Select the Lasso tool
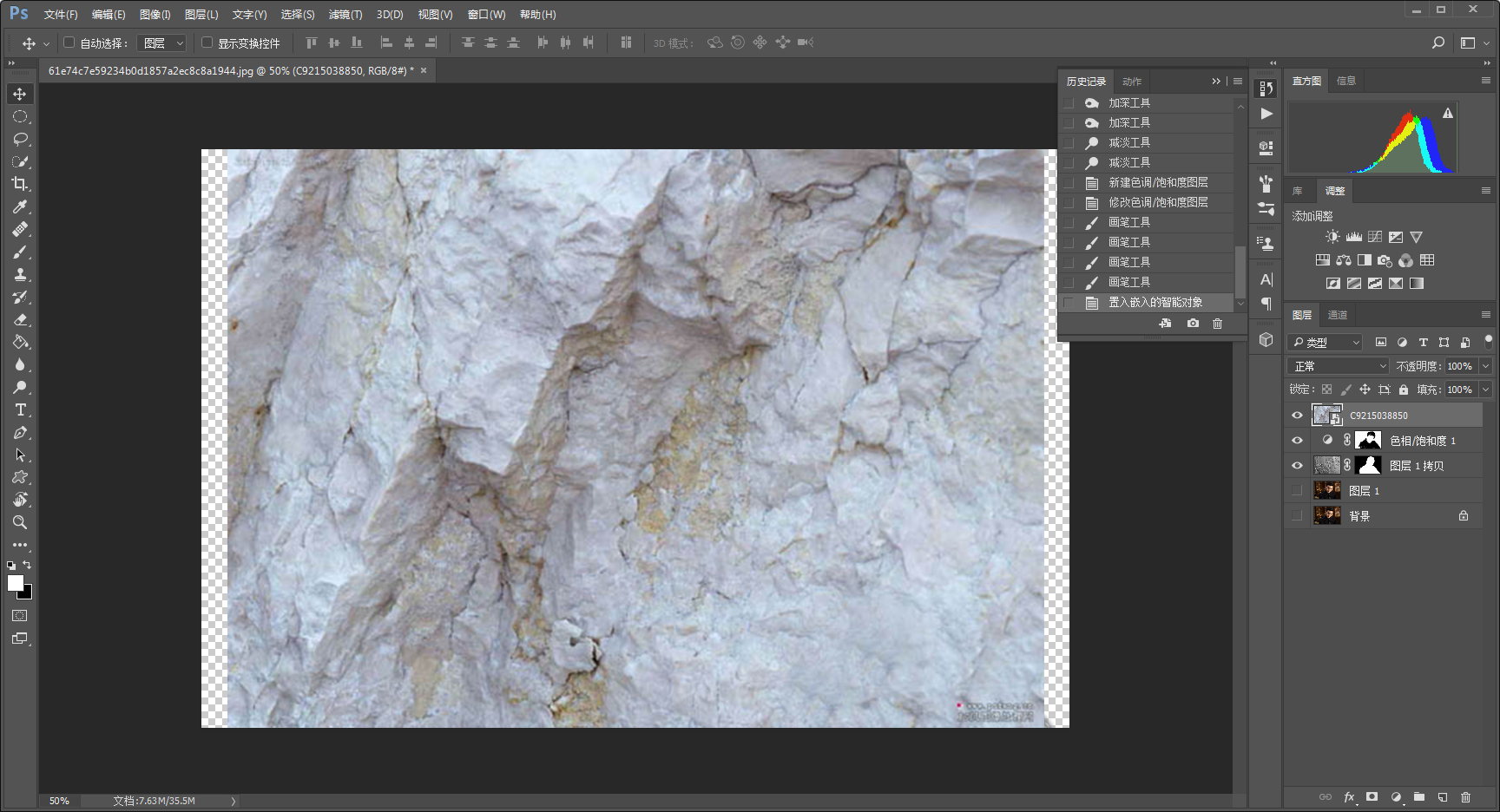Image resolution: width=1500 pixels, height=812 pixels. (x=20, y=139)
